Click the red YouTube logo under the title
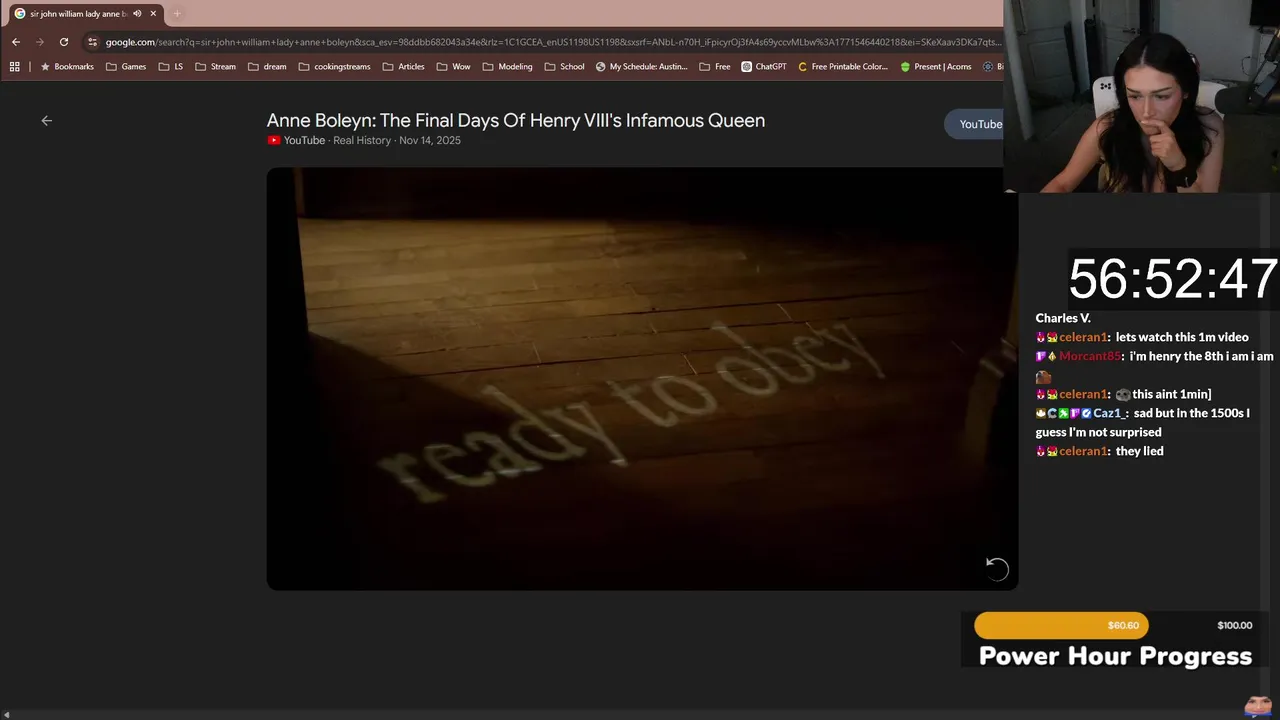The width and height of the screenshot is (1280, 720). pos(273,140)
